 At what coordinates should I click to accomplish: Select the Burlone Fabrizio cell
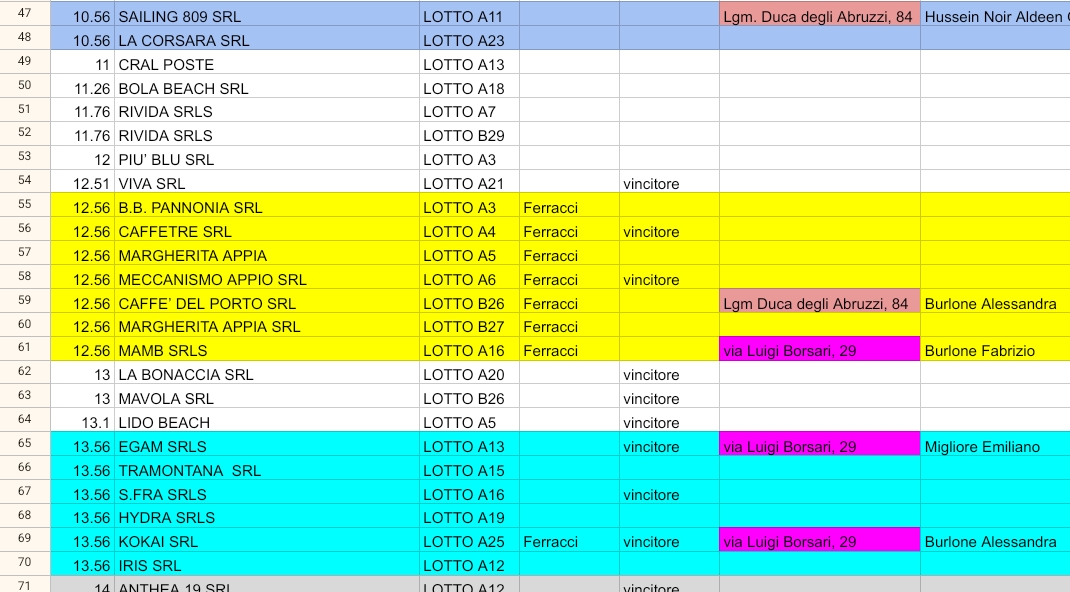994,351
